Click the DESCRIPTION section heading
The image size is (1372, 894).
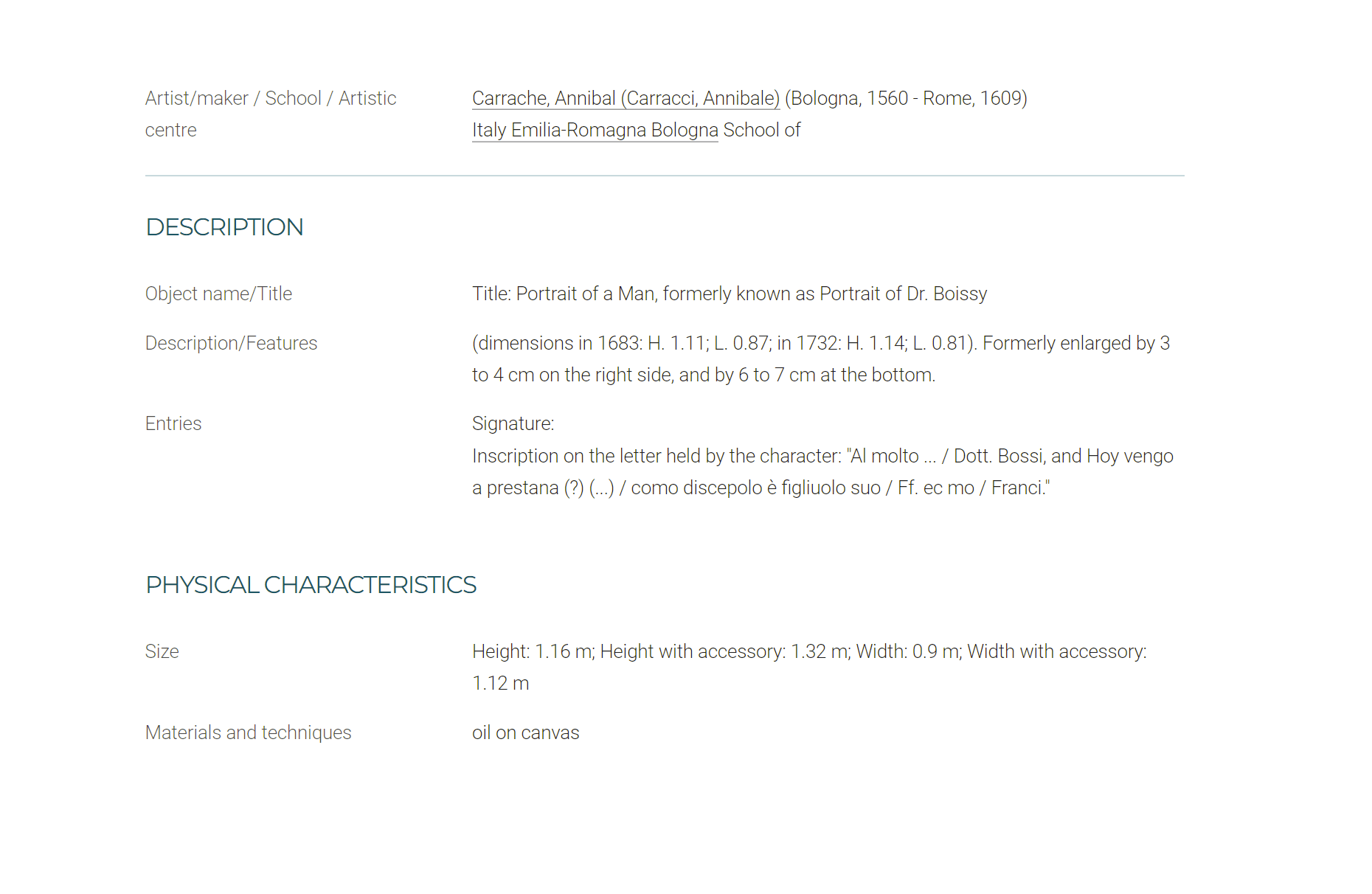tap(224, 227)
